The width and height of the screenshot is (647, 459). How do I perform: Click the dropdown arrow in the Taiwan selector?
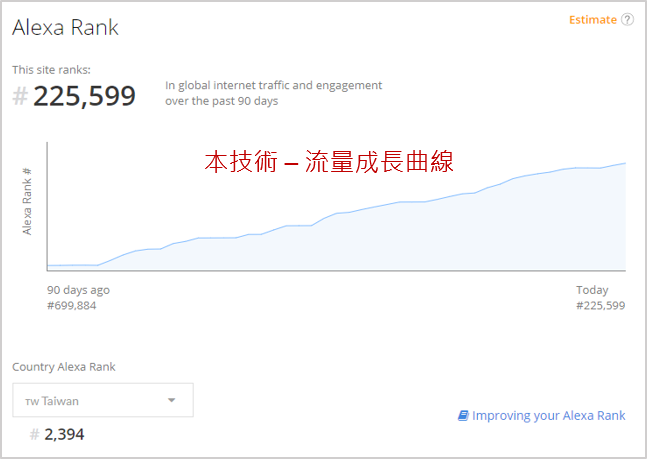172,400
